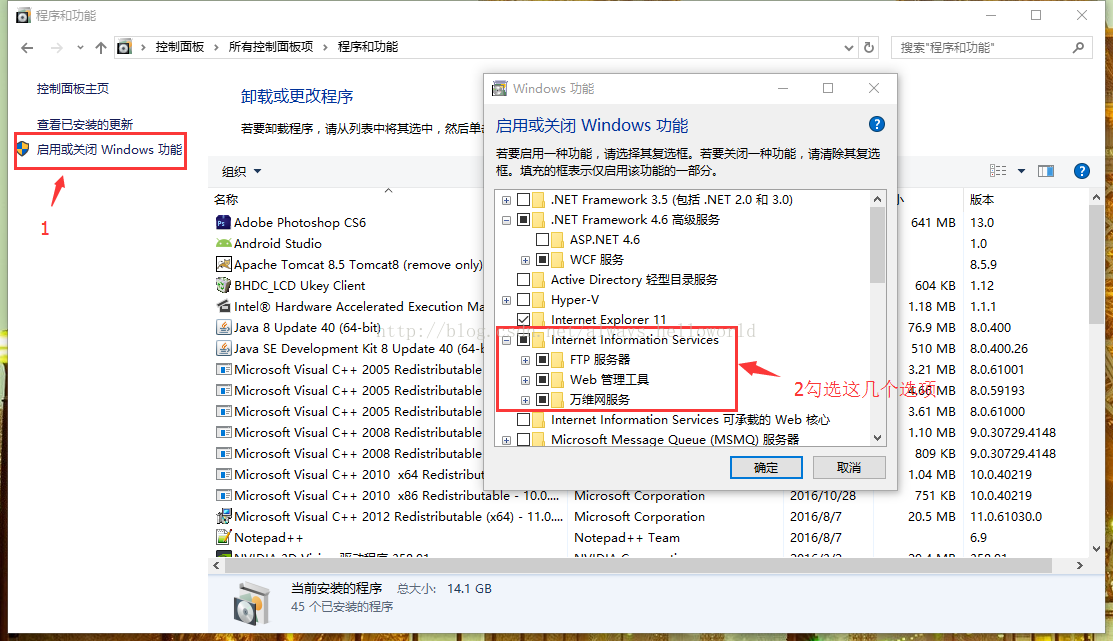This screenshot has height=641, width=1113.
Task: Open help in Windows 功能 dialog
Action: (877, 124)
